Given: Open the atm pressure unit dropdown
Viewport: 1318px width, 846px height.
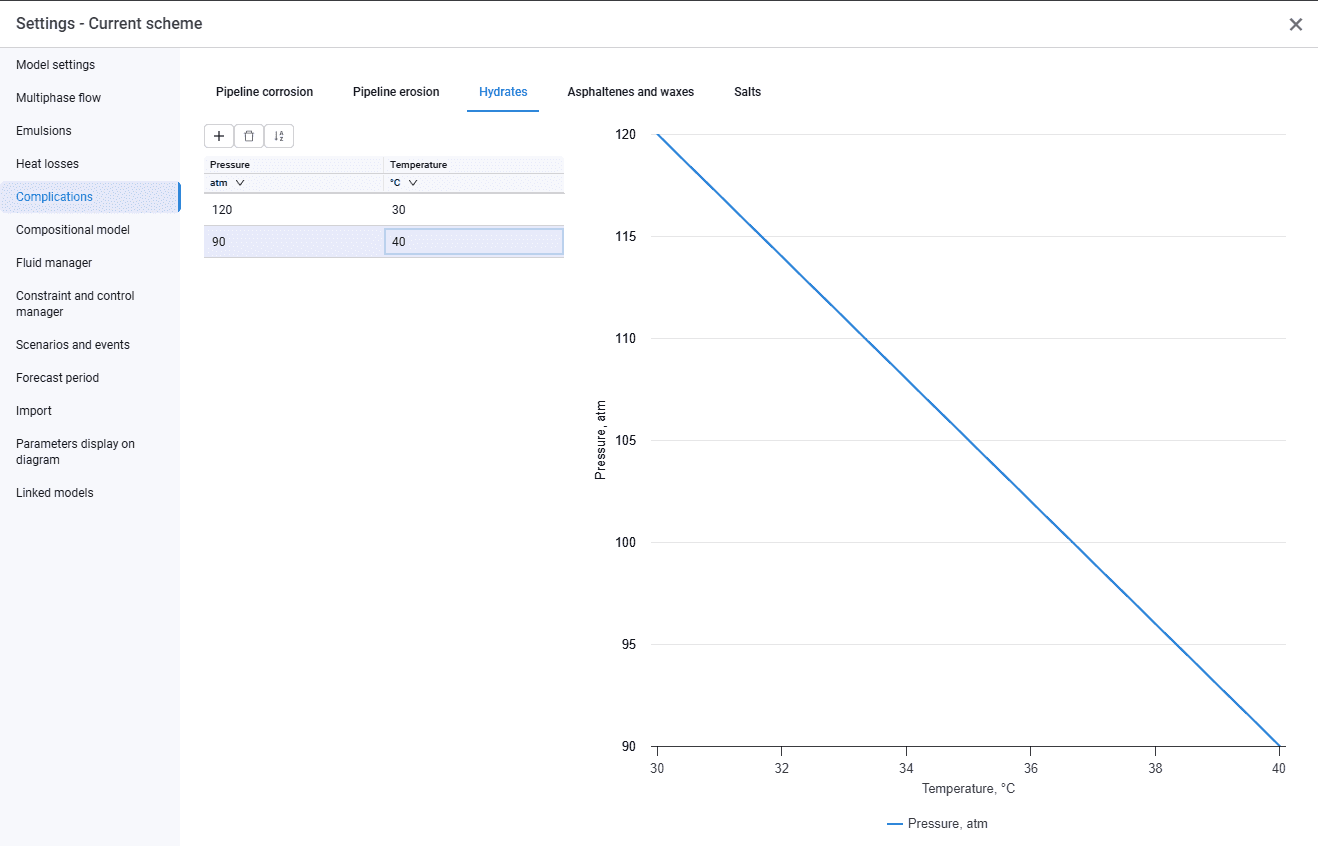Looking at the screenshot, I should (x=228, y=183).
